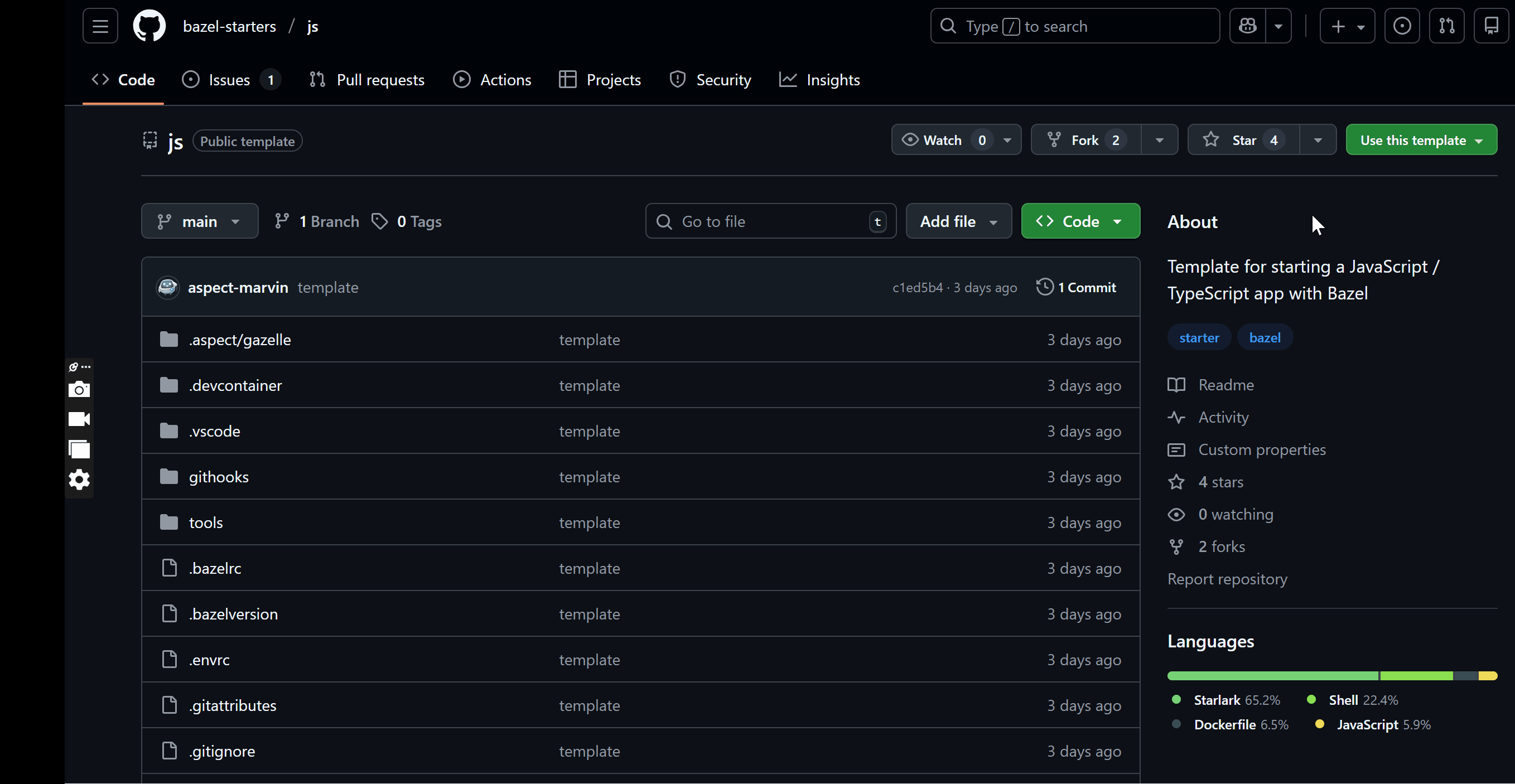
Task: Open the main branch selector dropdown
Action: pos(199,221)
